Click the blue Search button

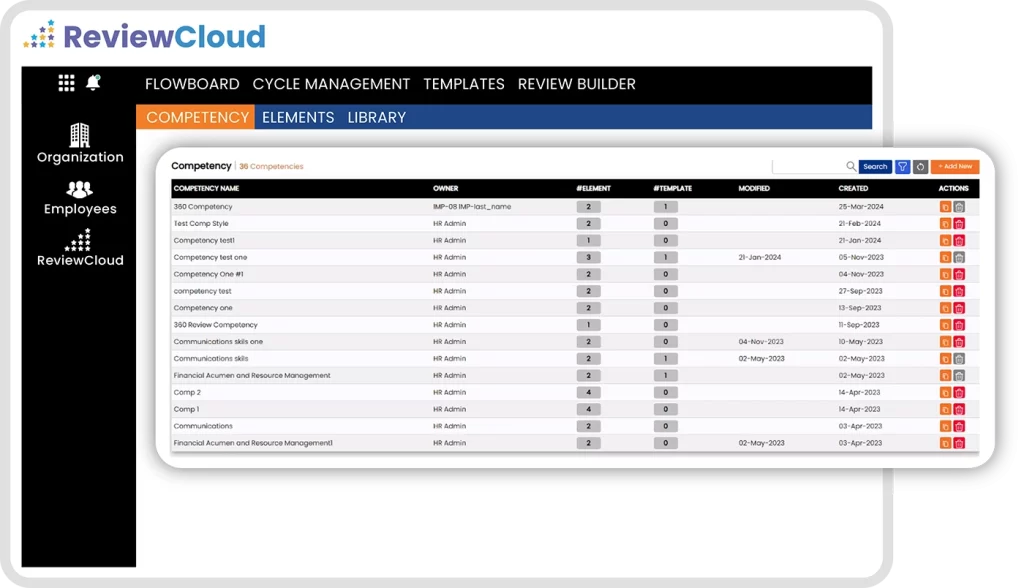coord(875,167)
